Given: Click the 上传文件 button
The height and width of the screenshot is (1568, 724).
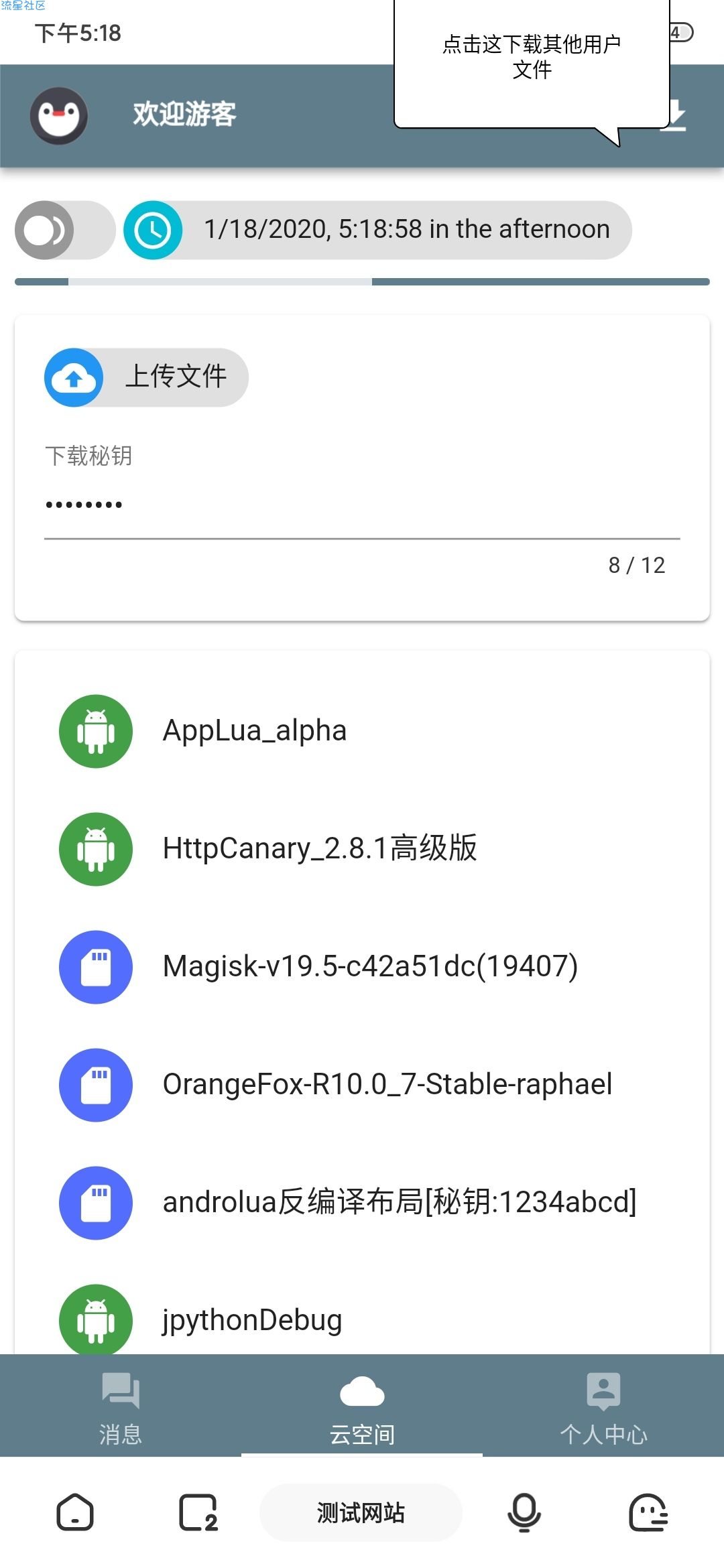Looking at the screenshot, I should [146, 377].
